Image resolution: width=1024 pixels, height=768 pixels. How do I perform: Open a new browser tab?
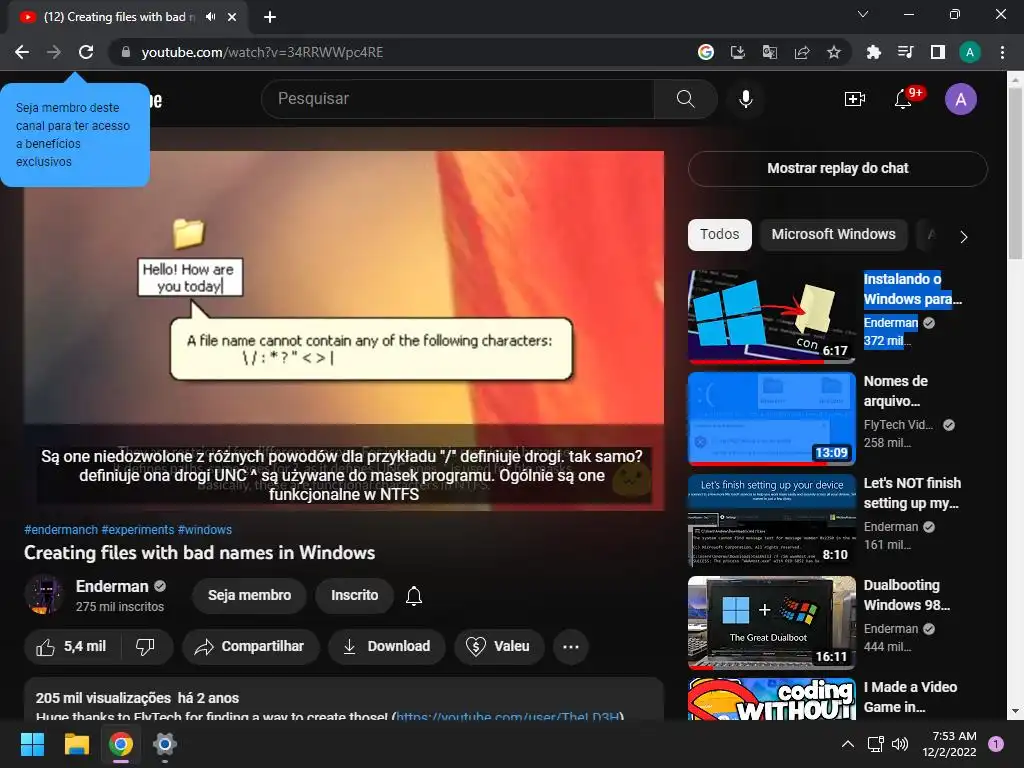point(270,17)
